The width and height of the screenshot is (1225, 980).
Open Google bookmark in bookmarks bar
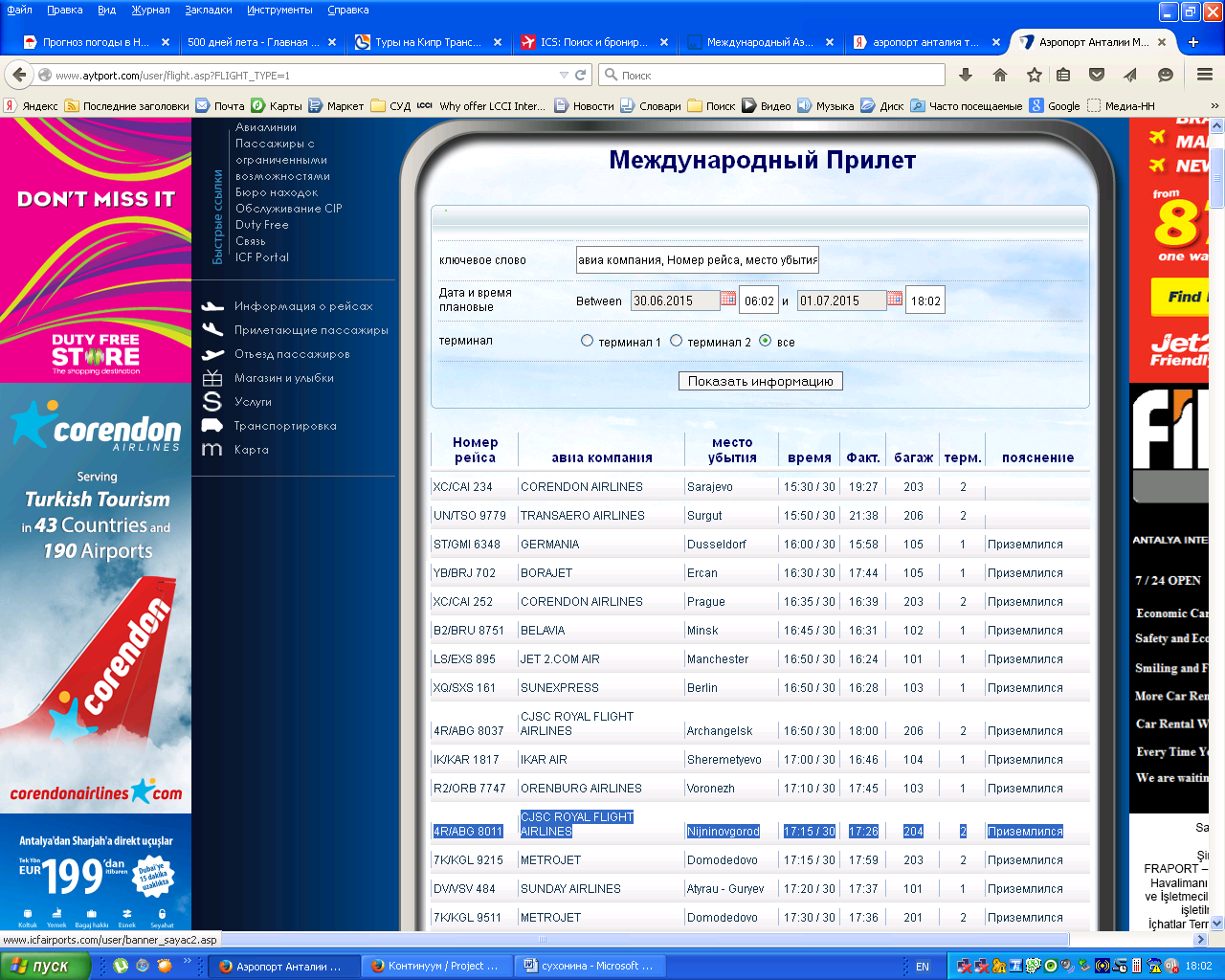click(x=1055, y=106)
